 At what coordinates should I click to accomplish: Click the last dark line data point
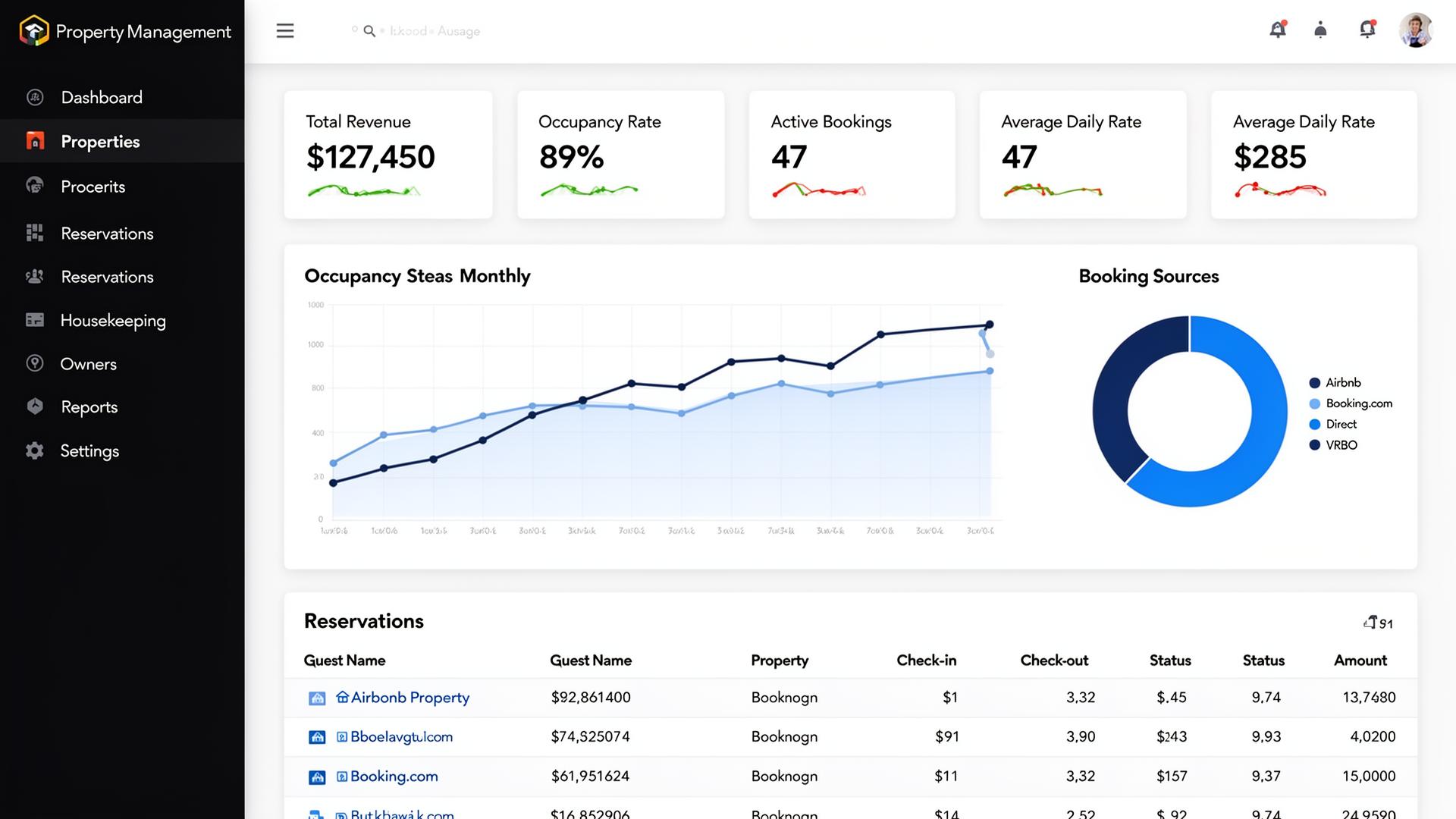(989, 325)
